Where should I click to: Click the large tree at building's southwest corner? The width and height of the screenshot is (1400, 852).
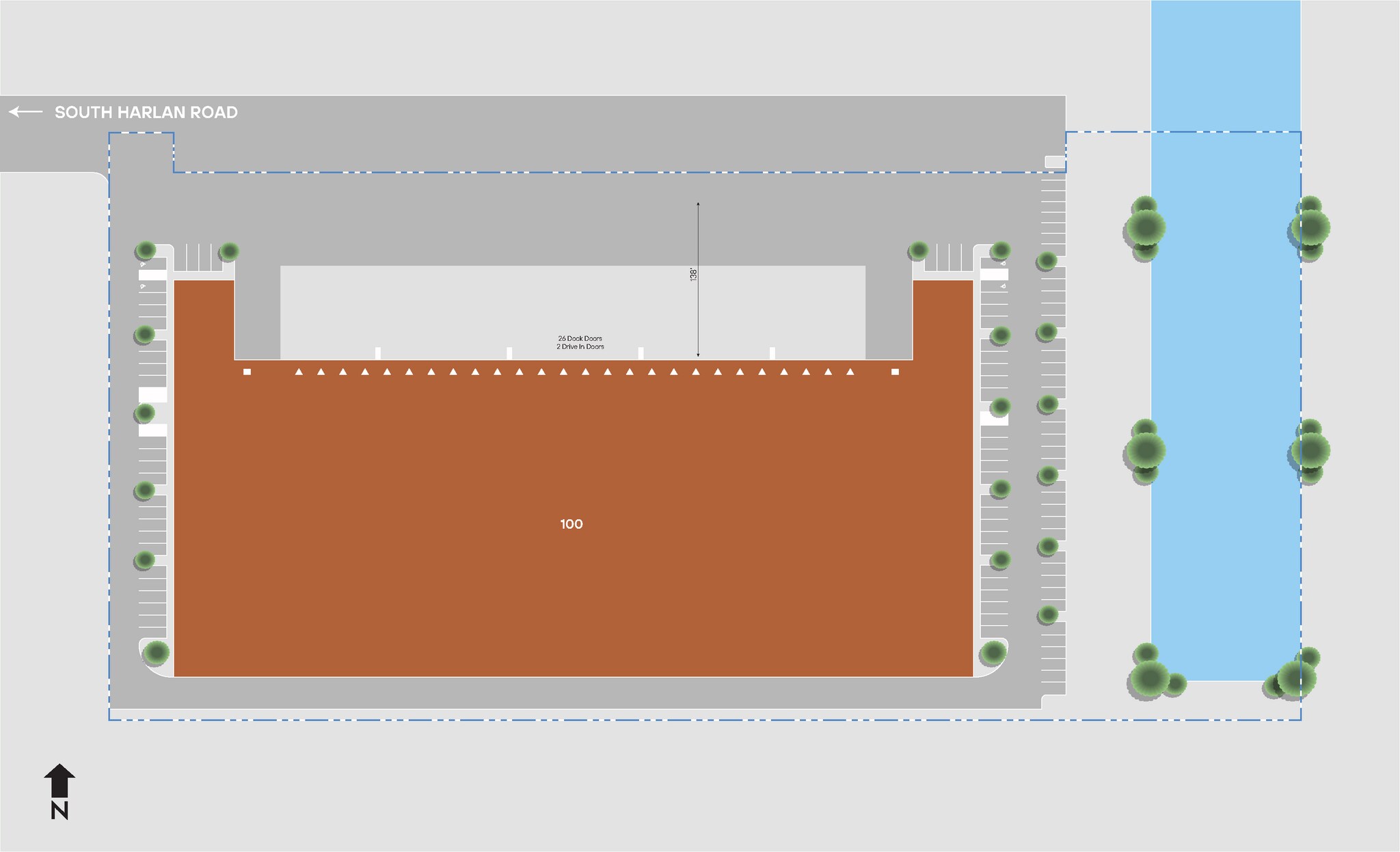click(156, 652)
